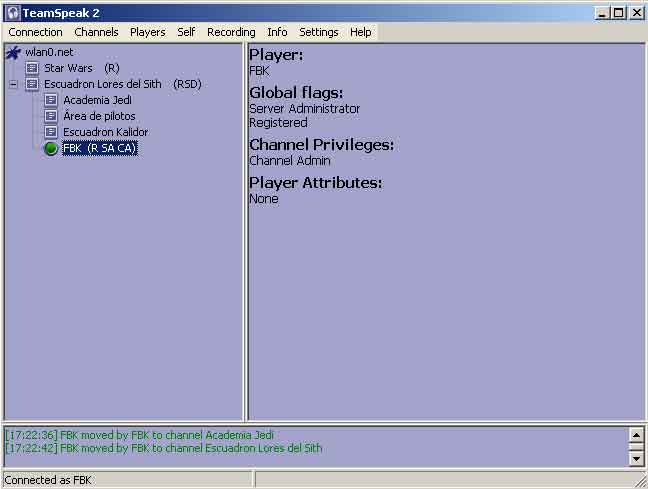Click the 'Channel Admin' privilege text
The image size is (648, 489).
point(290,160)
